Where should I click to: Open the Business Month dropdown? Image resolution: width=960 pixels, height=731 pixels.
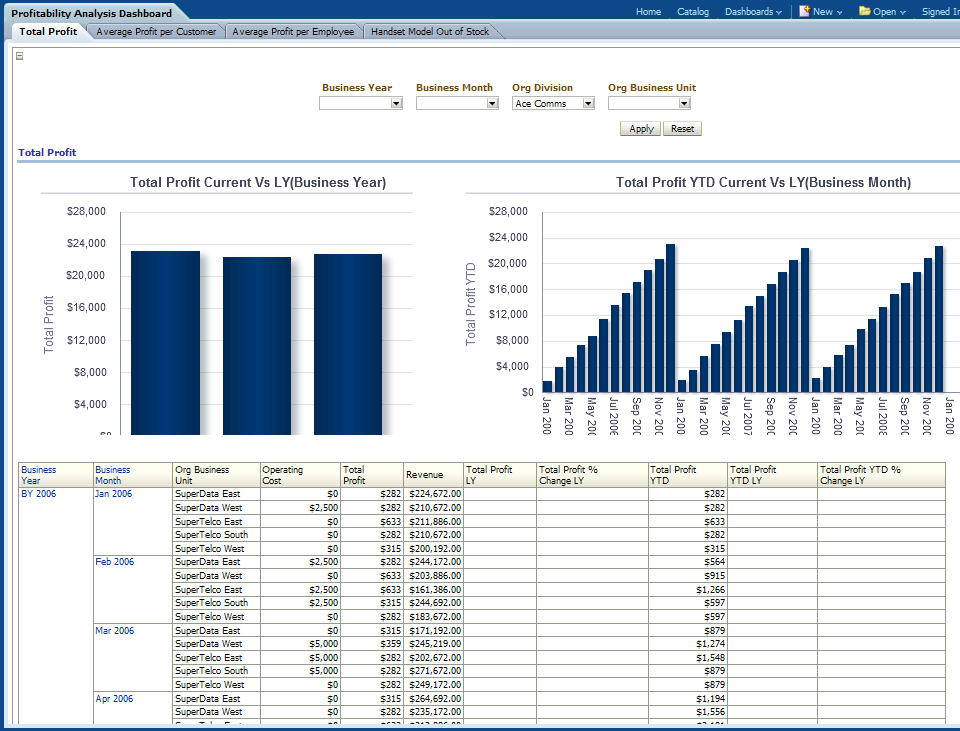(x=492, y=103)
